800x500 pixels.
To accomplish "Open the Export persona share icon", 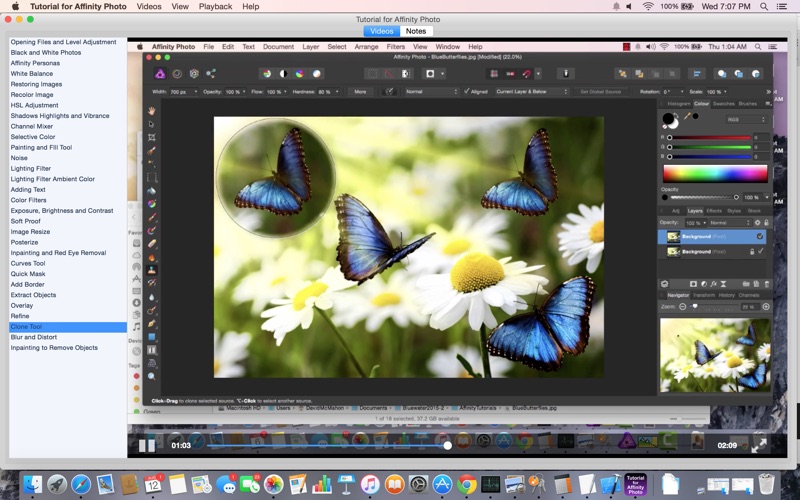I will point(211,74).
